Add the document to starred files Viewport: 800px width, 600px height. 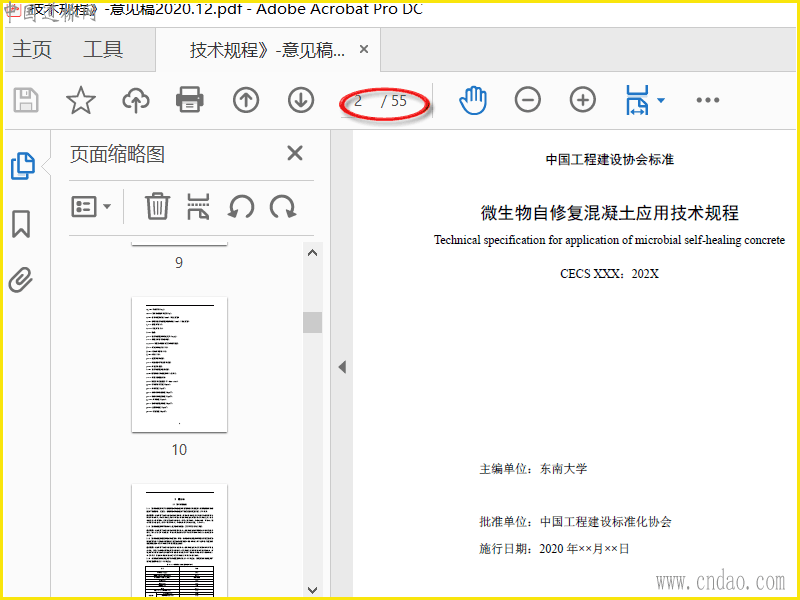[x=81, y=100]
